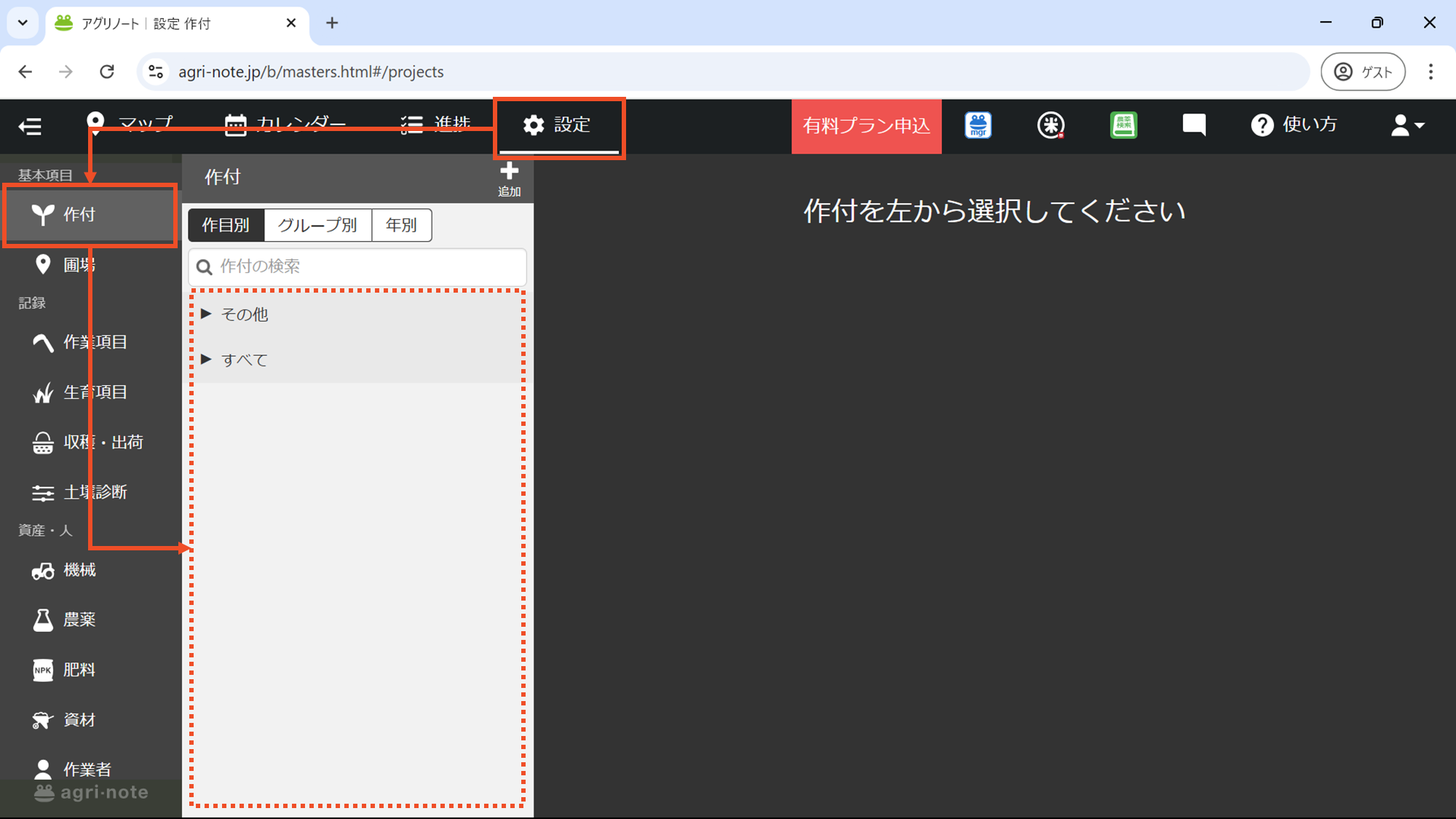Switch to グループ別 grouping toggle
The height and width of the screenshot is (819, 1456).
coord(317,225)
